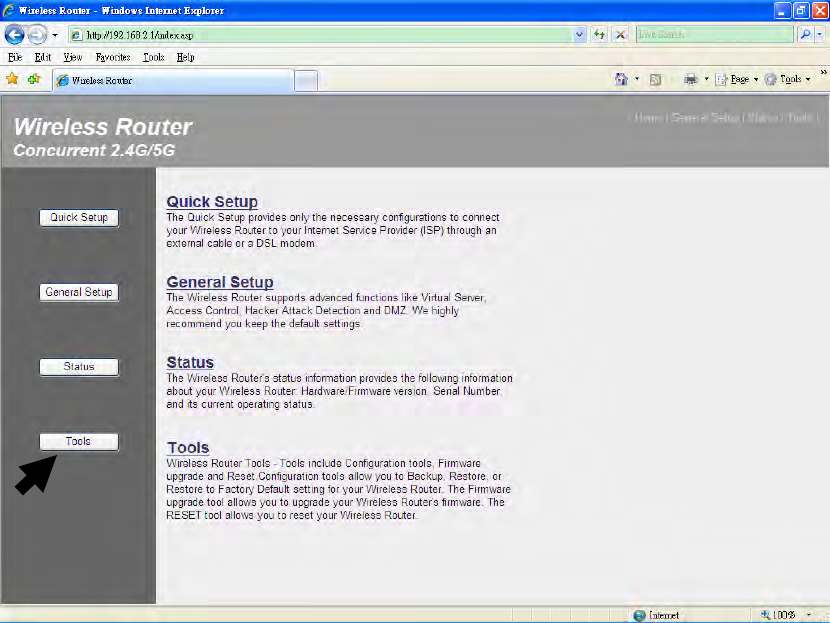Click in the Live Search box
Image resolution: width=830 pixels, height=623 pixels.
click(x=715, y=35)
